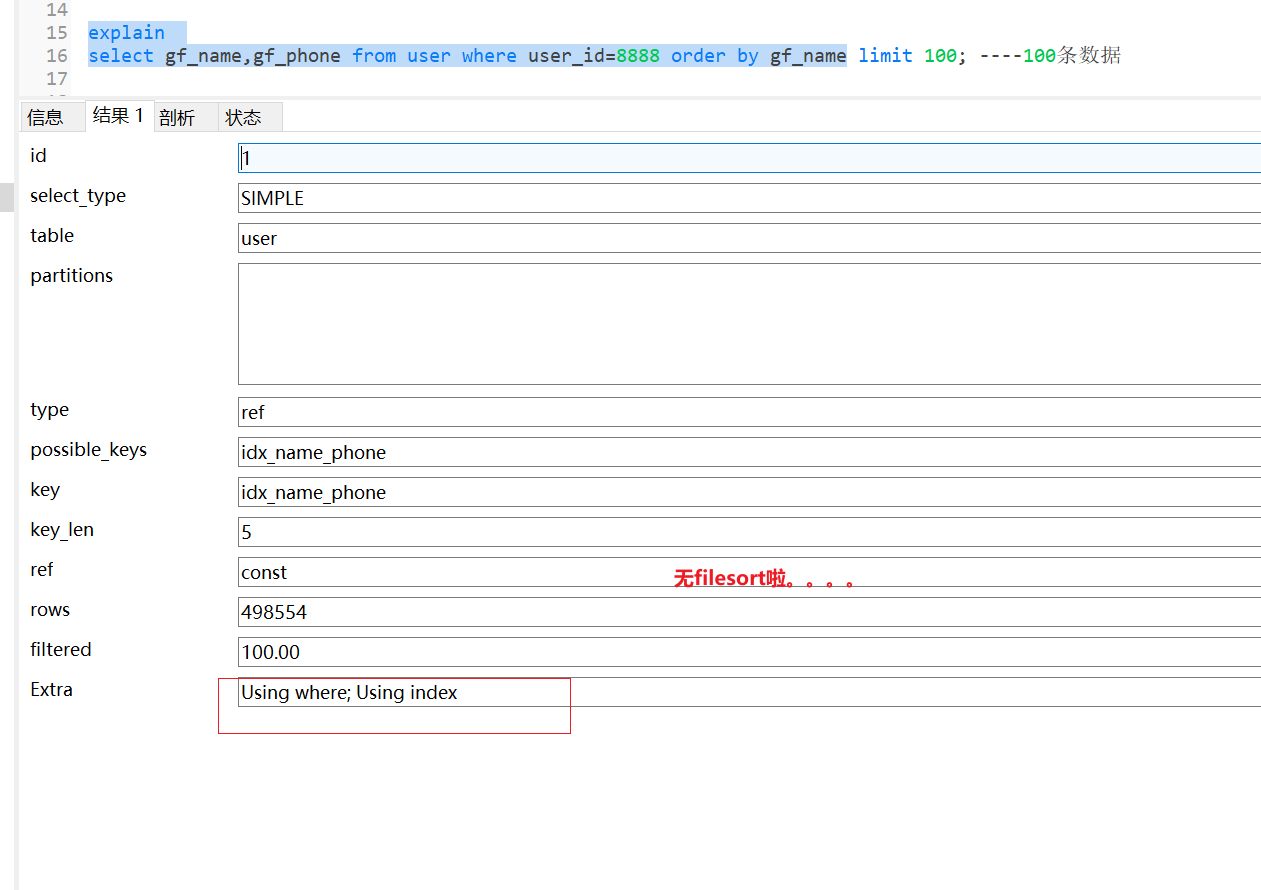Click the ref field showing const
Viewport: 1261px width, 890px height.
[x=749, y=572]
